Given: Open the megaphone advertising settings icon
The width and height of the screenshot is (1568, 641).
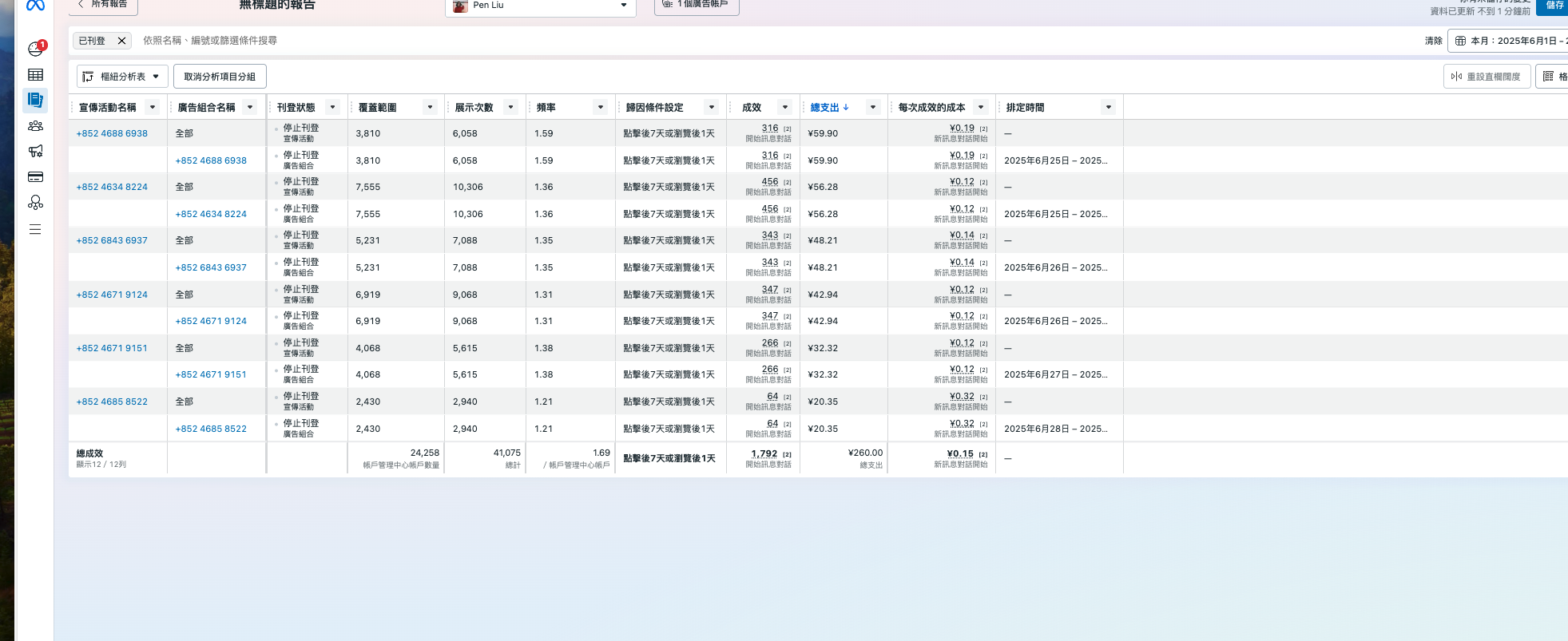Looking at the screenshot, I should [35, 152].
